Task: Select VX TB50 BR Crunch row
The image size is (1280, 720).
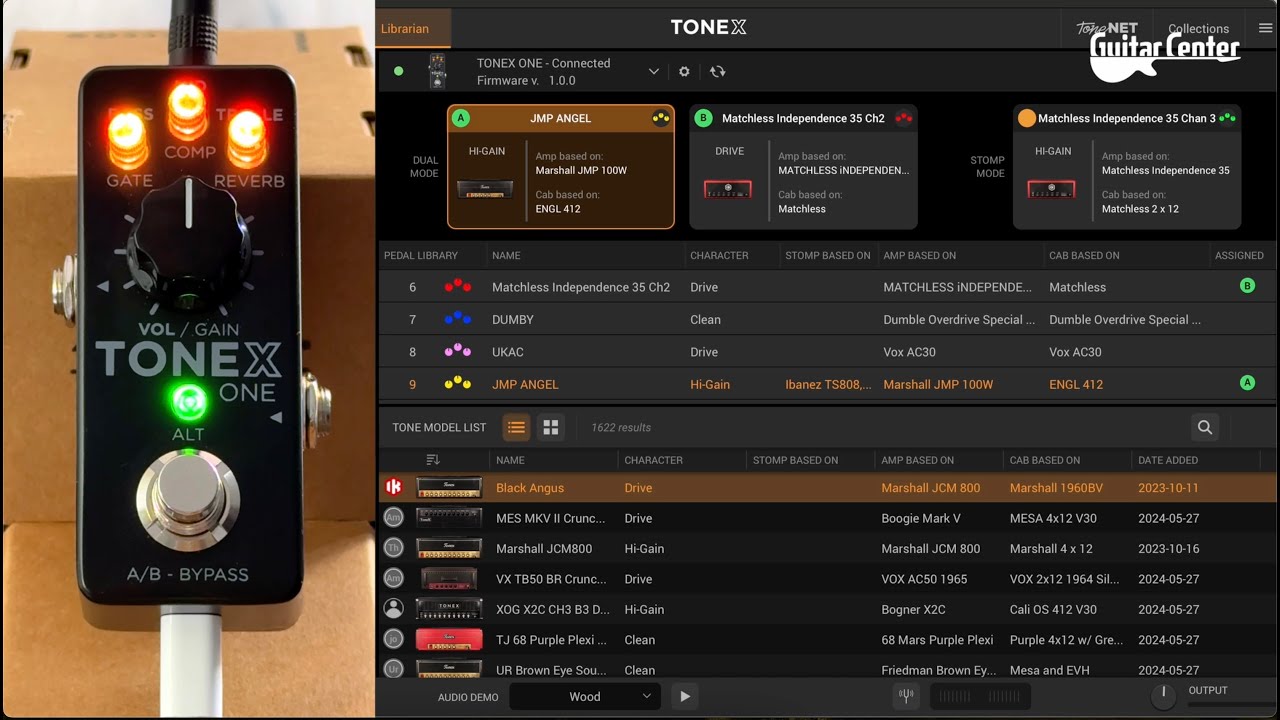Action: pos(827,579)
